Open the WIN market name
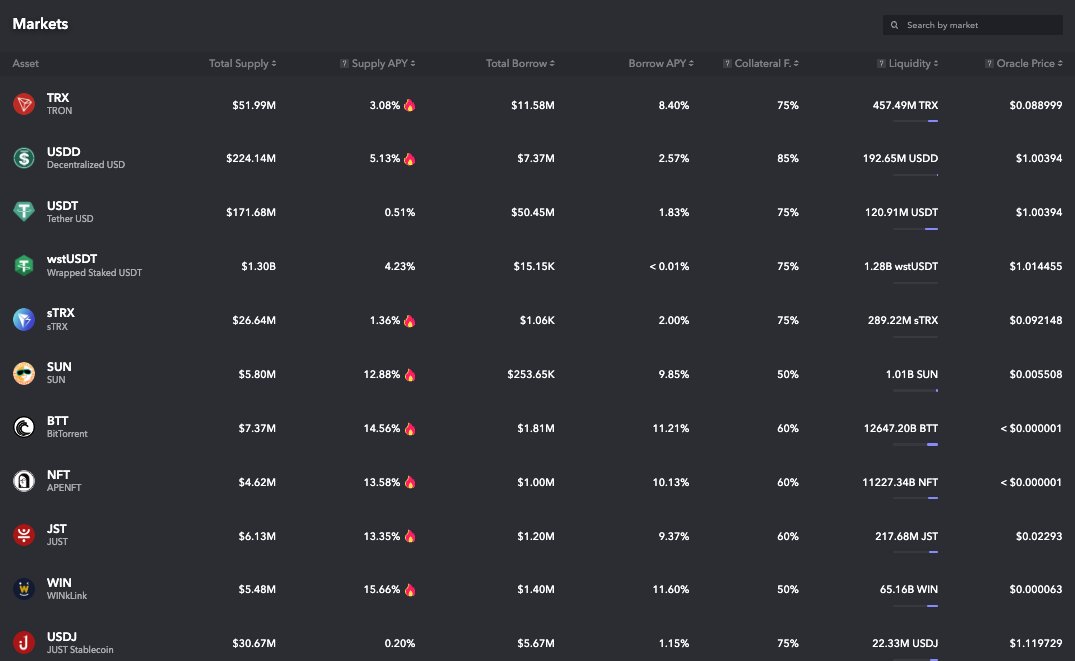 pyautogui.click(x=59, y=582)
